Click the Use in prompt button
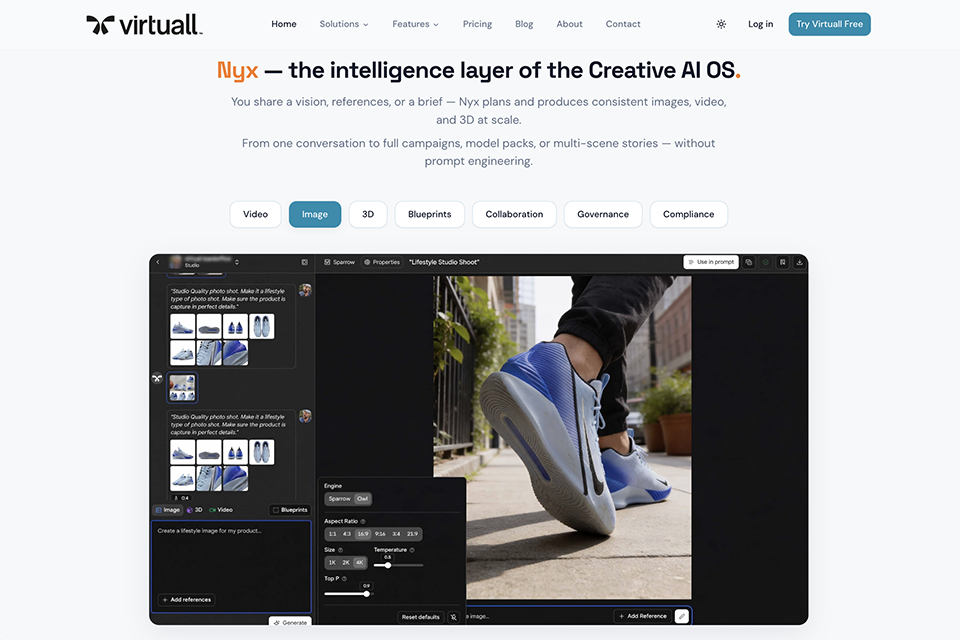 tap(711, 262)
